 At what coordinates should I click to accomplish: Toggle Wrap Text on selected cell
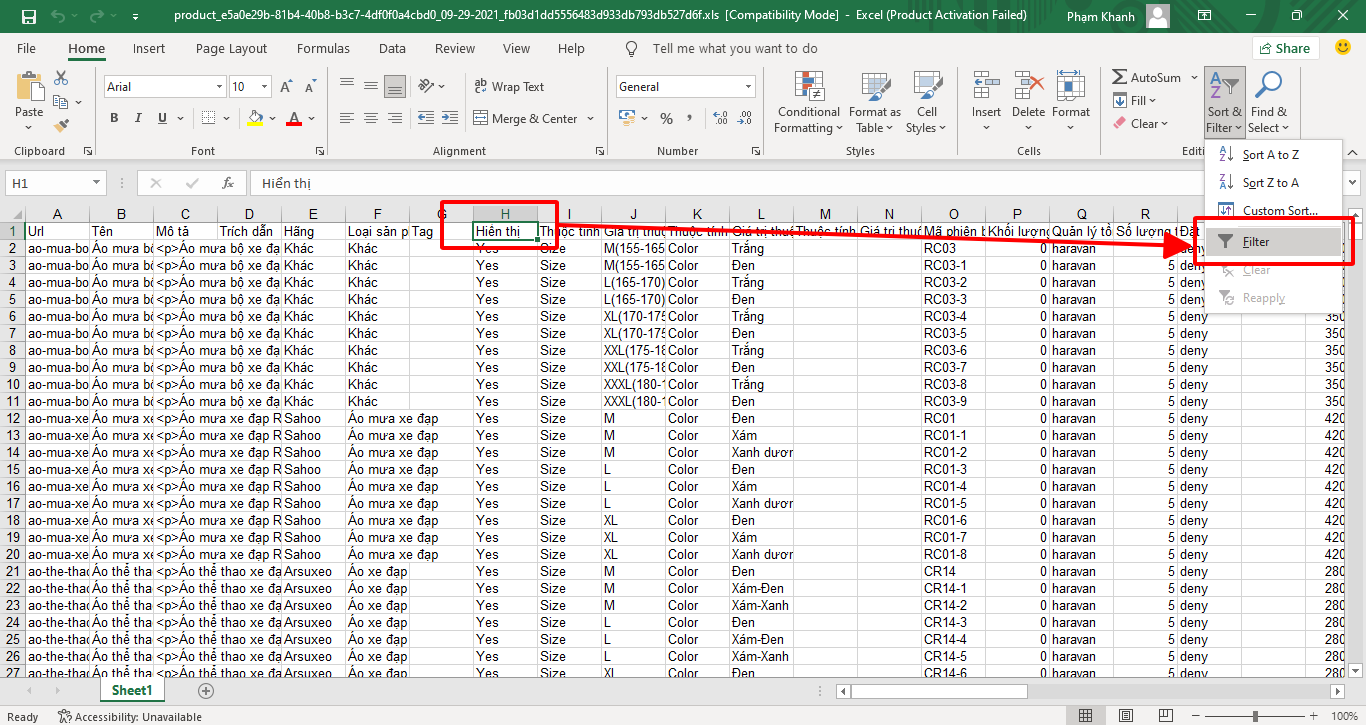509,87
